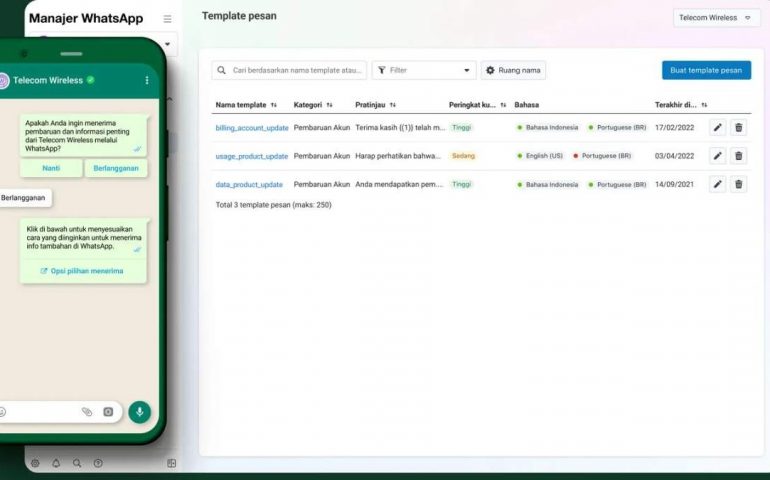Sort the Kategori column
Viewport: 770px width, 480px height.
329,105
